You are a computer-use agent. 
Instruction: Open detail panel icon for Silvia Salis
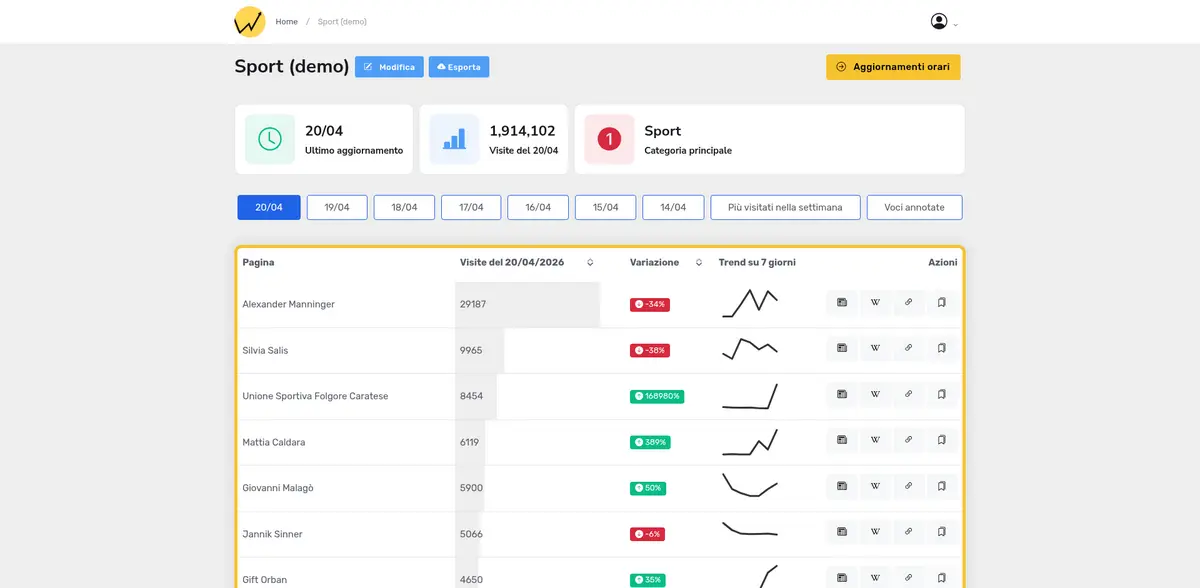tap(842, 349)
